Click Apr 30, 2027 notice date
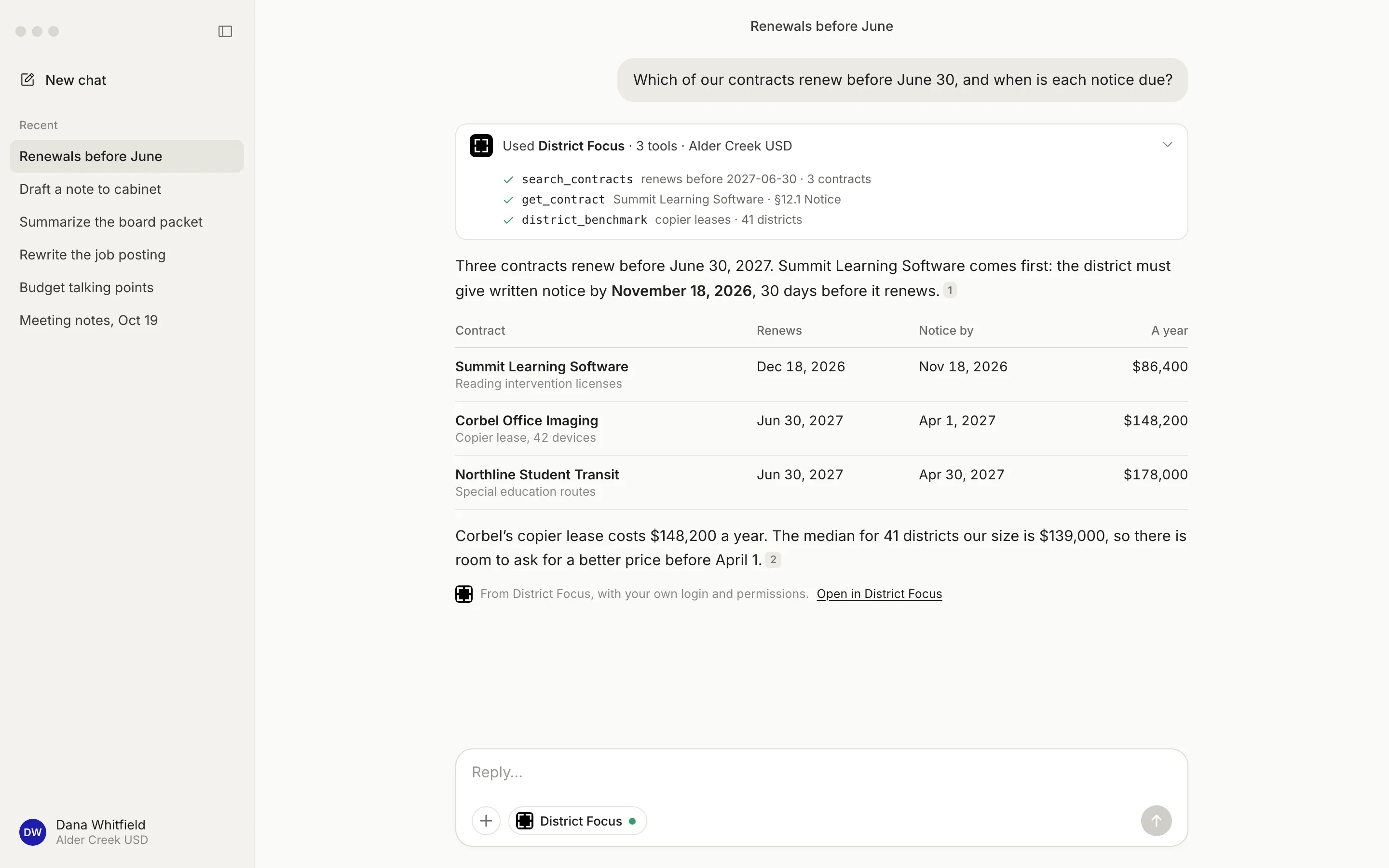Image resolution: width=1389 pixels, height=868 pixels. point(961,474)
